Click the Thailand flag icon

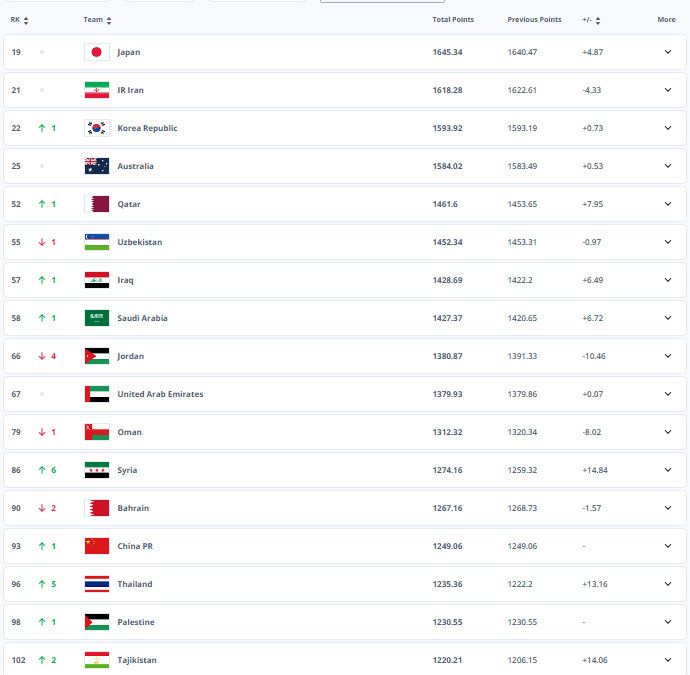click(x=96, y=584)
